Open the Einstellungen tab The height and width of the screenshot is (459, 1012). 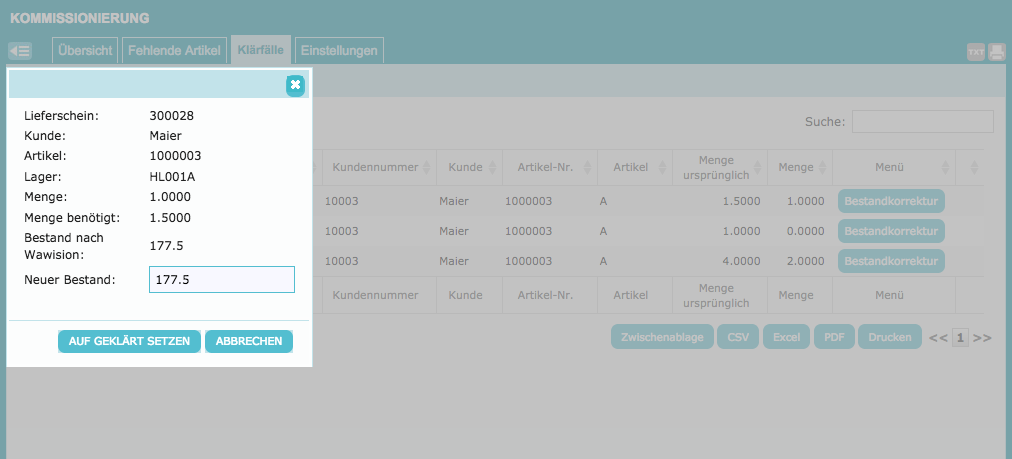point(340,50)
